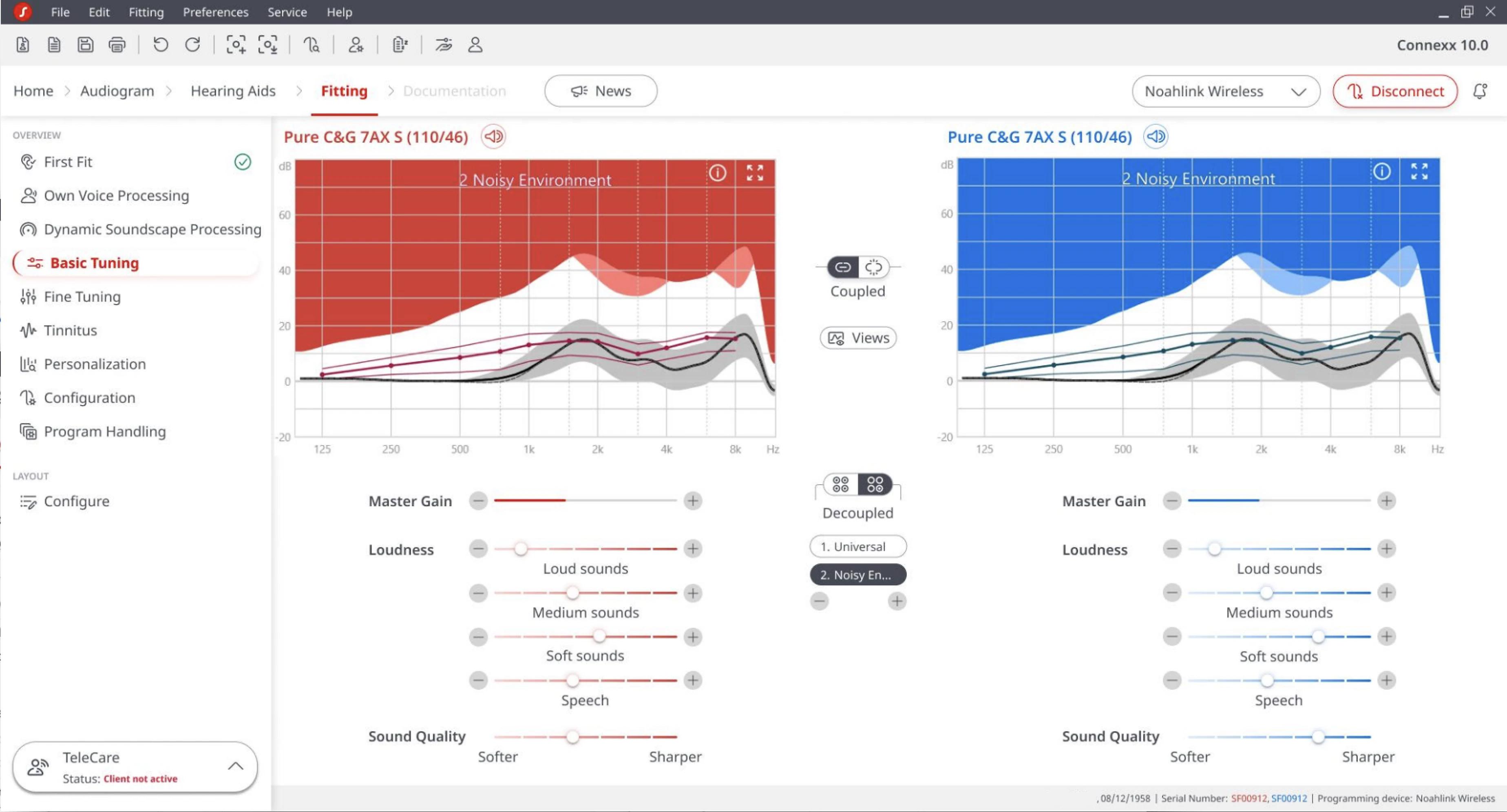The height and width of the screenshot is (812, 1507).
Task: Click the report clipboard toolbar icon
Action: (400, 44)
